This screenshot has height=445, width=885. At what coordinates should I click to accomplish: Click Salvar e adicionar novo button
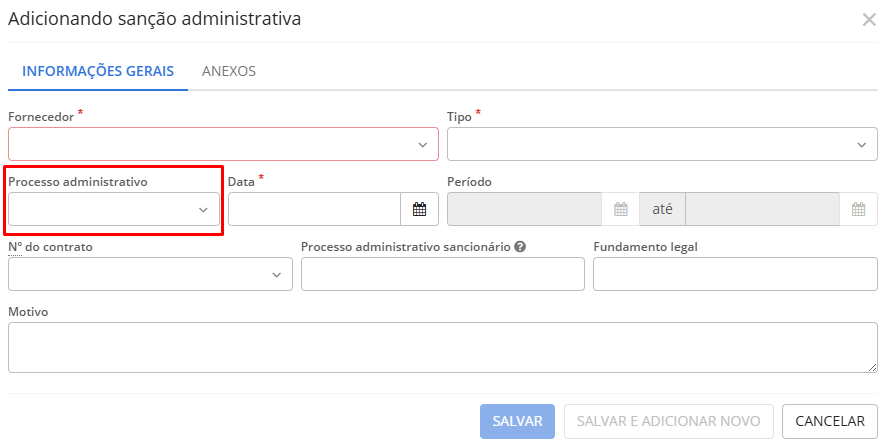pyautogui.click(x=668, y=421)
